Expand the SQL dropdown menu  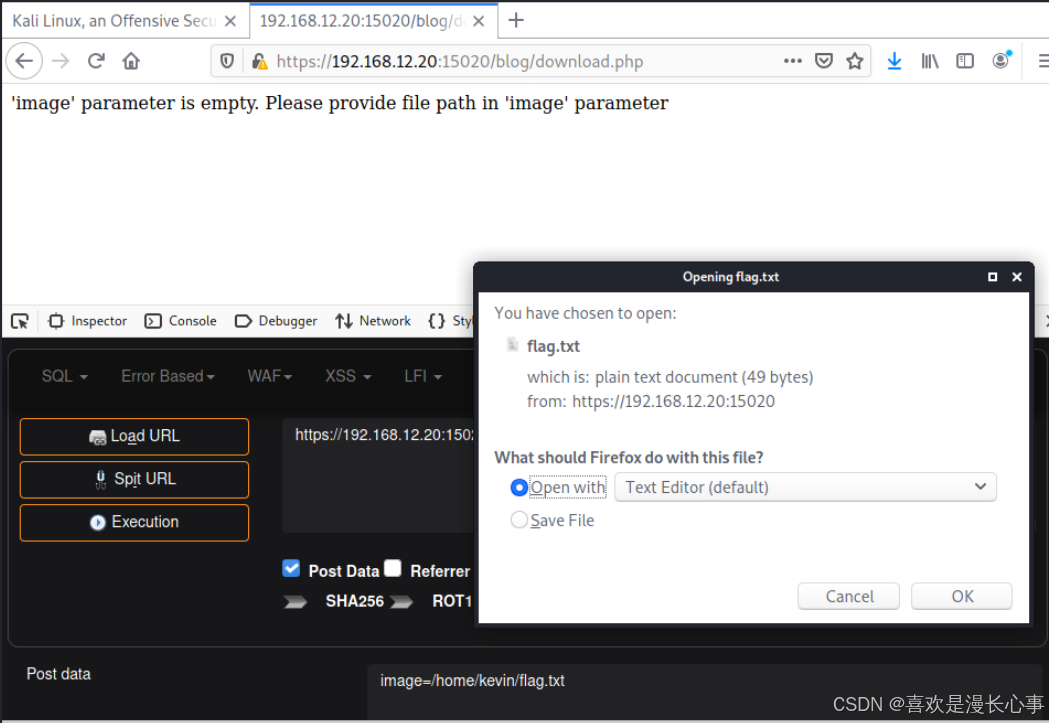[65, 376]
